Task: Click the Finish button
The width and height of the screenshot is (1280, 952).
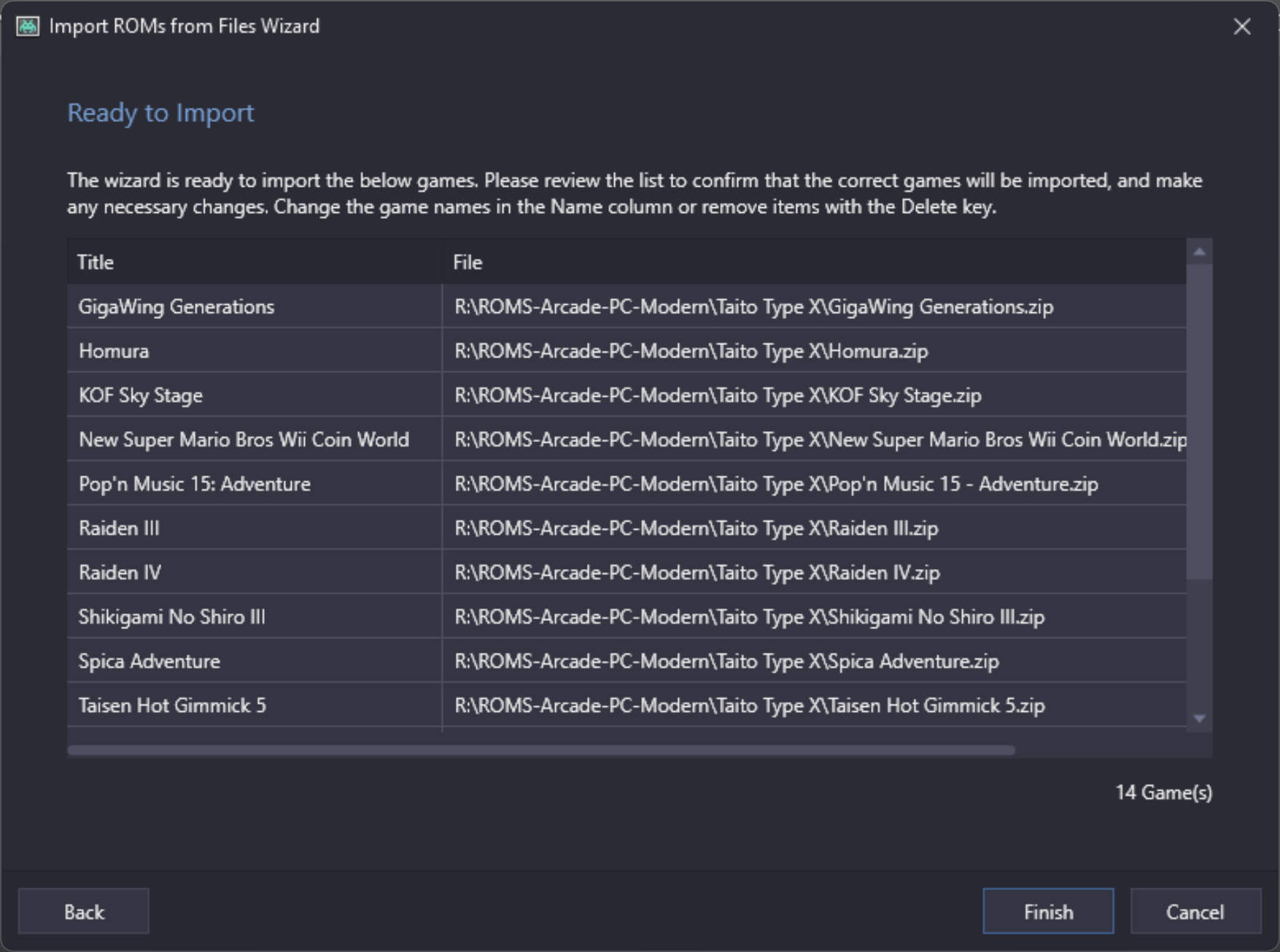Action: tap(1048, 911)
